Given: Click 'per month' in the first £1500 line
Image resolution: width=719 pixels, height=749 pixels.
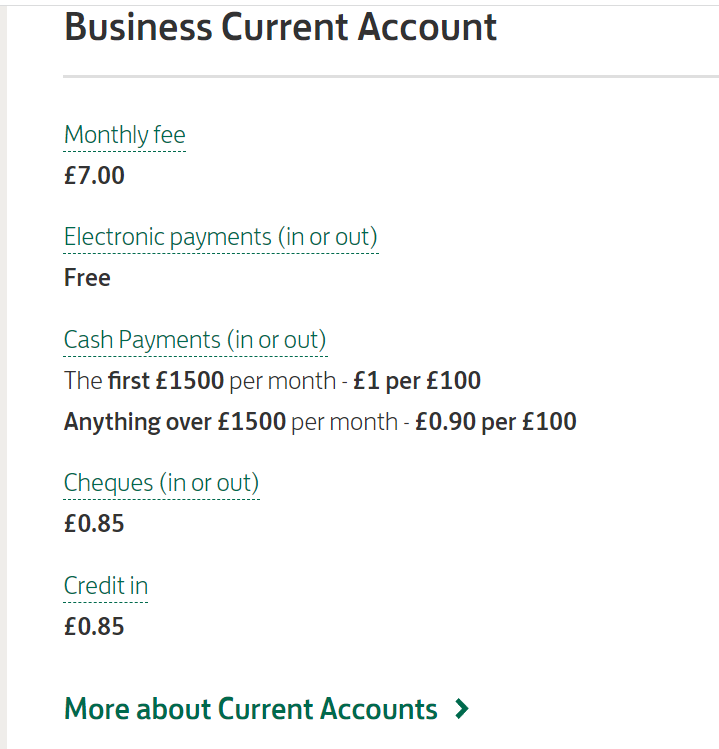Looking at the screenshot, I should tap(282, 381).
